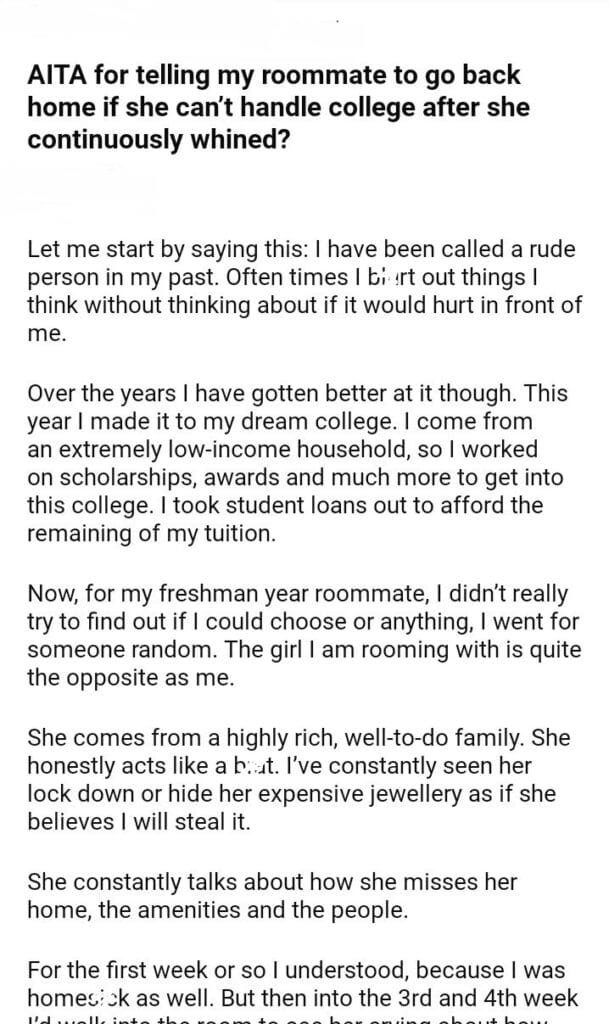
Task: Click the paragraph starting "Let me start"
Action: point(299,292)
